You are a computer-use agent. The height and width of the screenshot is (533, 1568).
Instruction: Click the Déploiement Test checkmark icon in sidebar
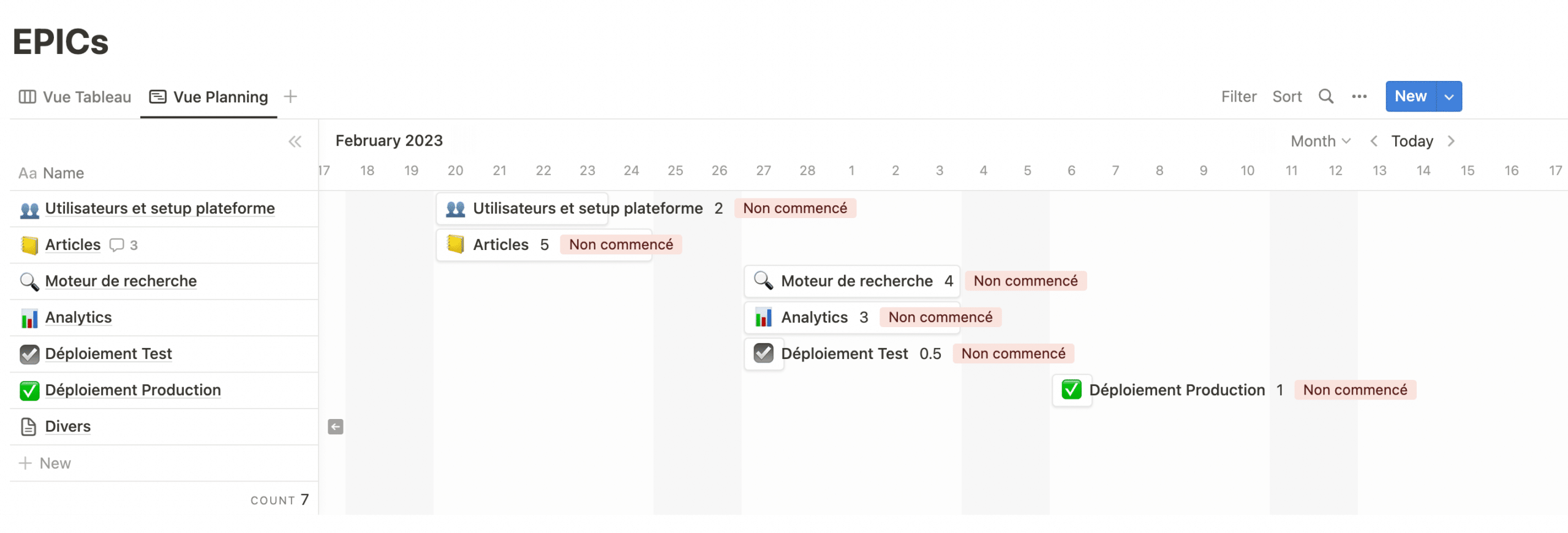point(29,354)
